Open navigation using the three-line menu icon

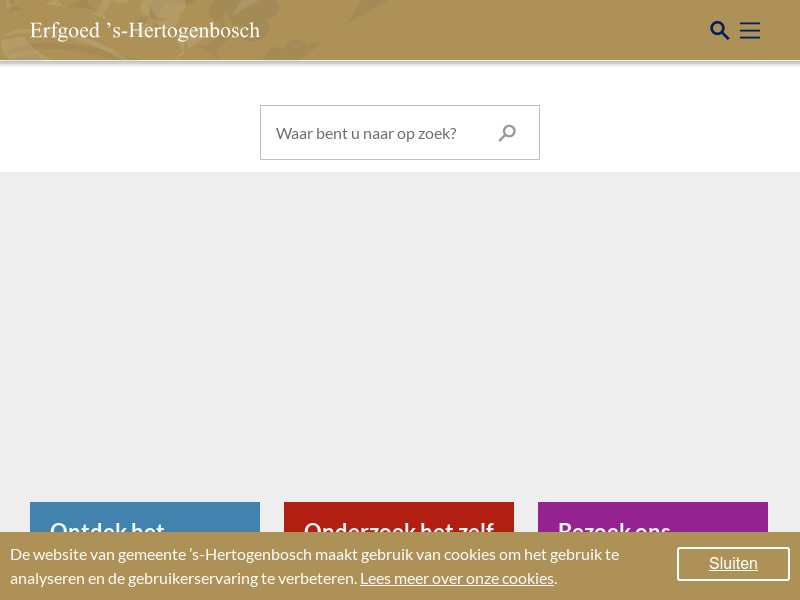click(750, 30)
